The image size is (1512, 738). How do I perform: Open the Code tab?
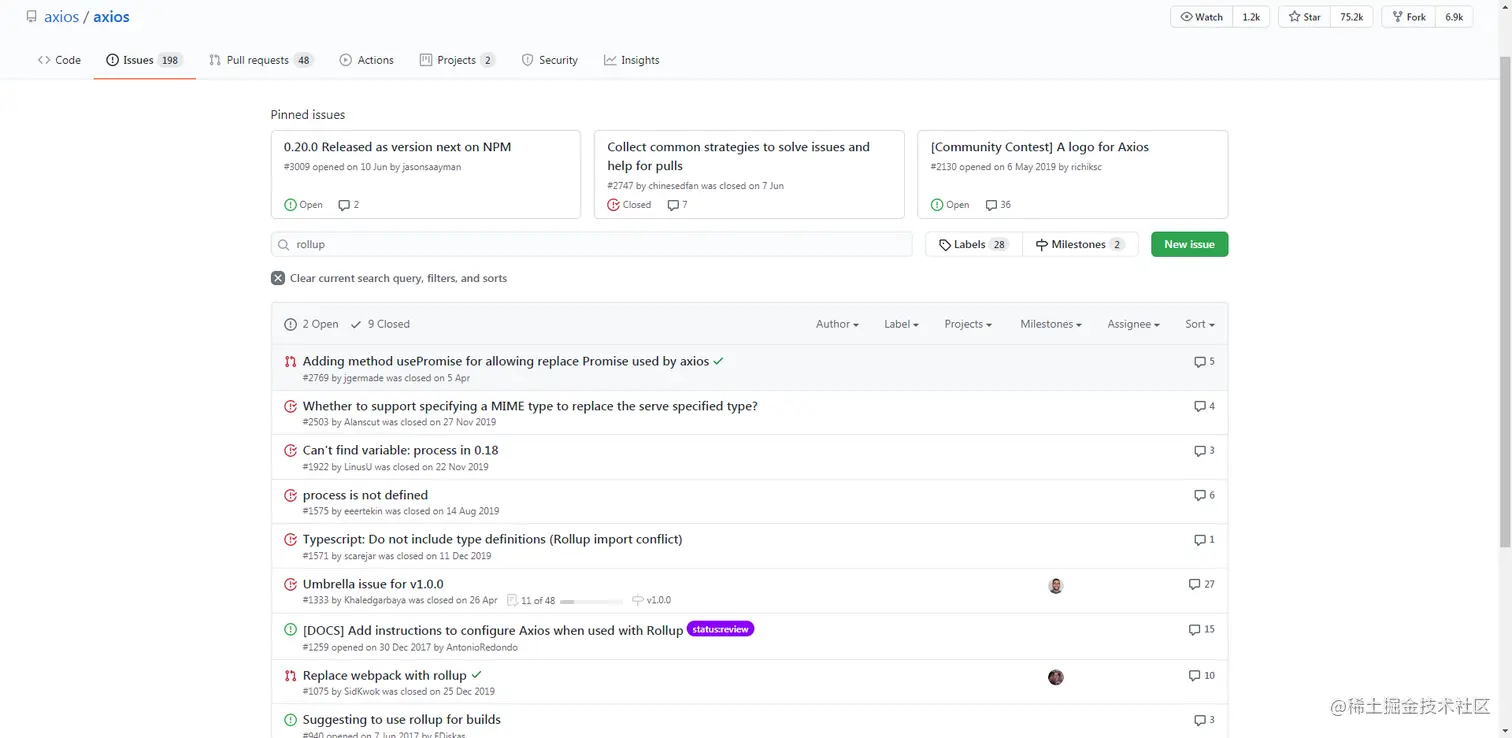59,60
